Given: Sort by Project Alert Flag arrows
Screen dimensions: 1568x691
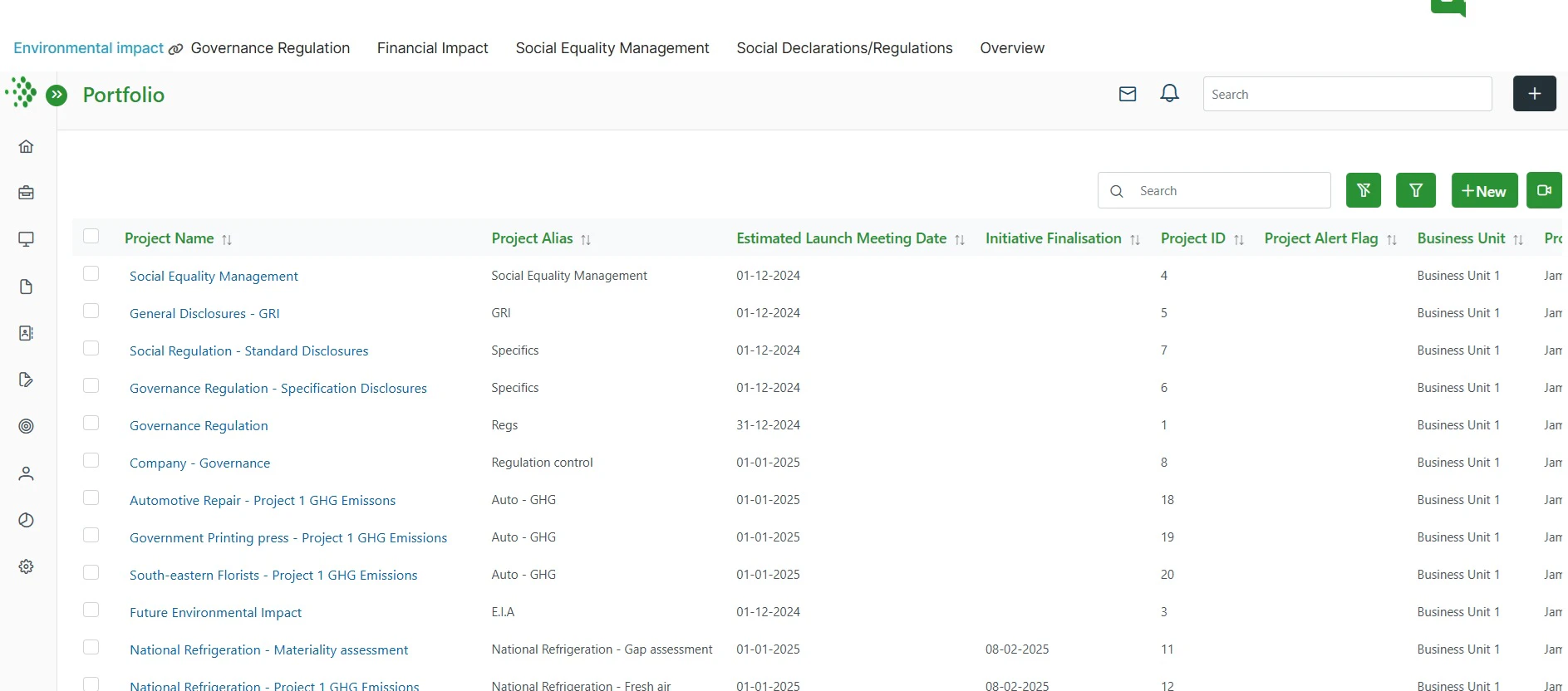Looking at the screenshot, I should tap(1392, 239).
